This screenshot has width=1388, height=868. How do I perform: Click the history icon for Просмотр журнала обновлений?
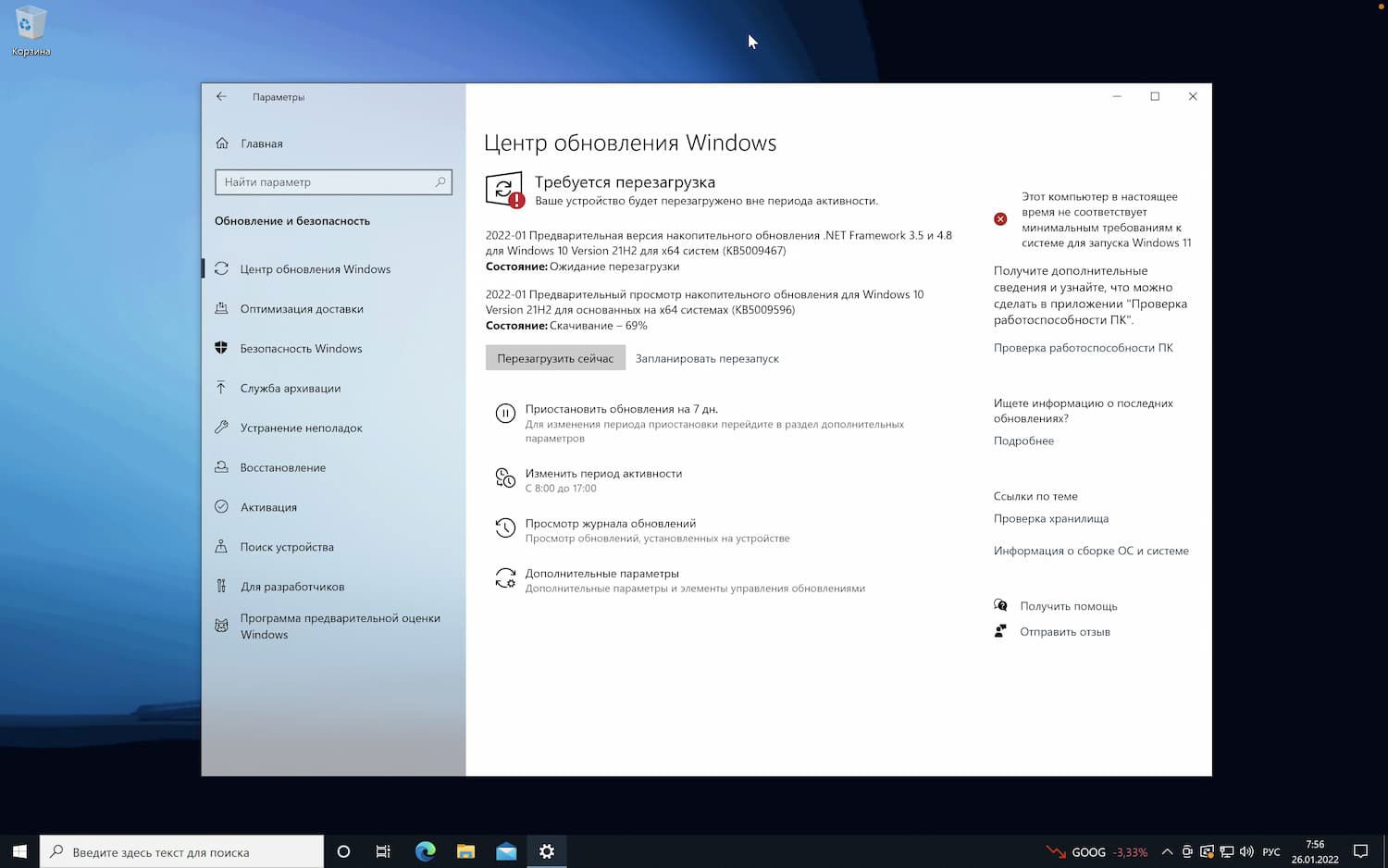505,528
